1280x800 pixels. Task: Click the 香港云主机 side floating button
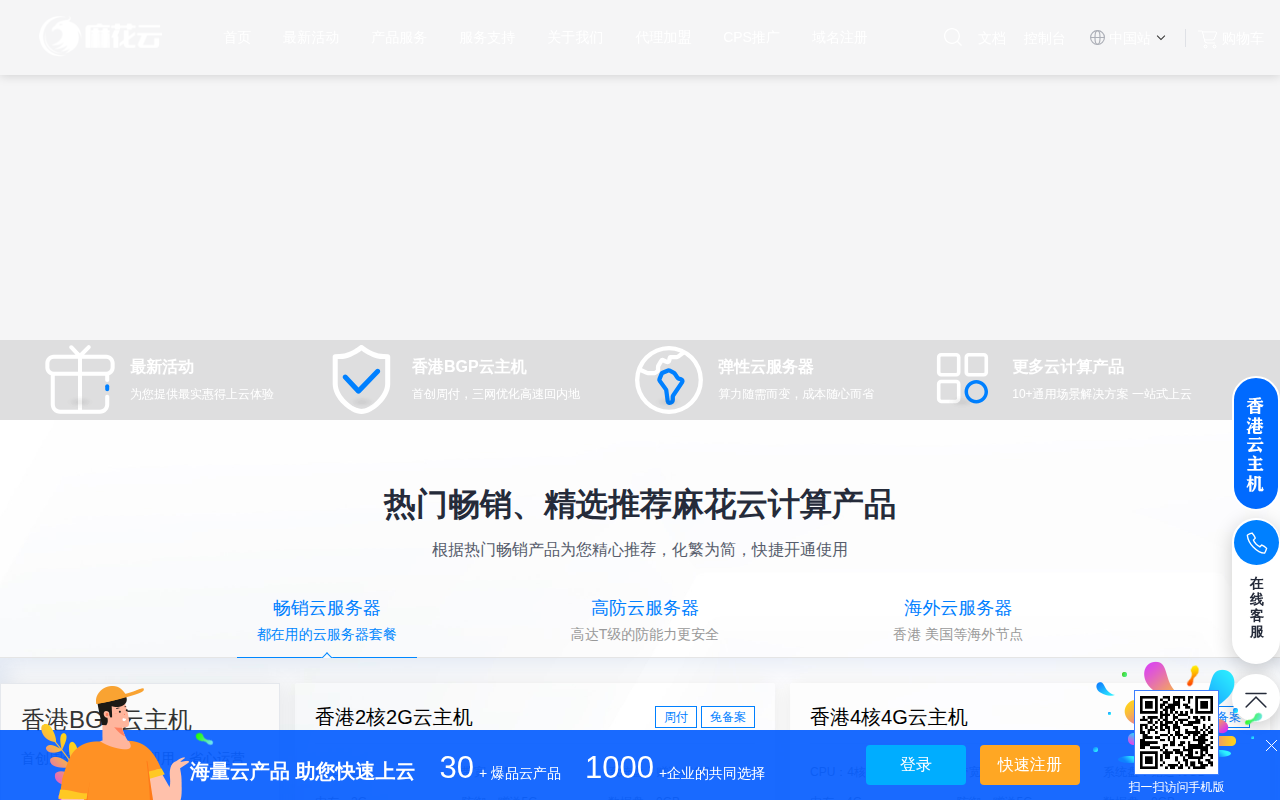click(1256, 444)
